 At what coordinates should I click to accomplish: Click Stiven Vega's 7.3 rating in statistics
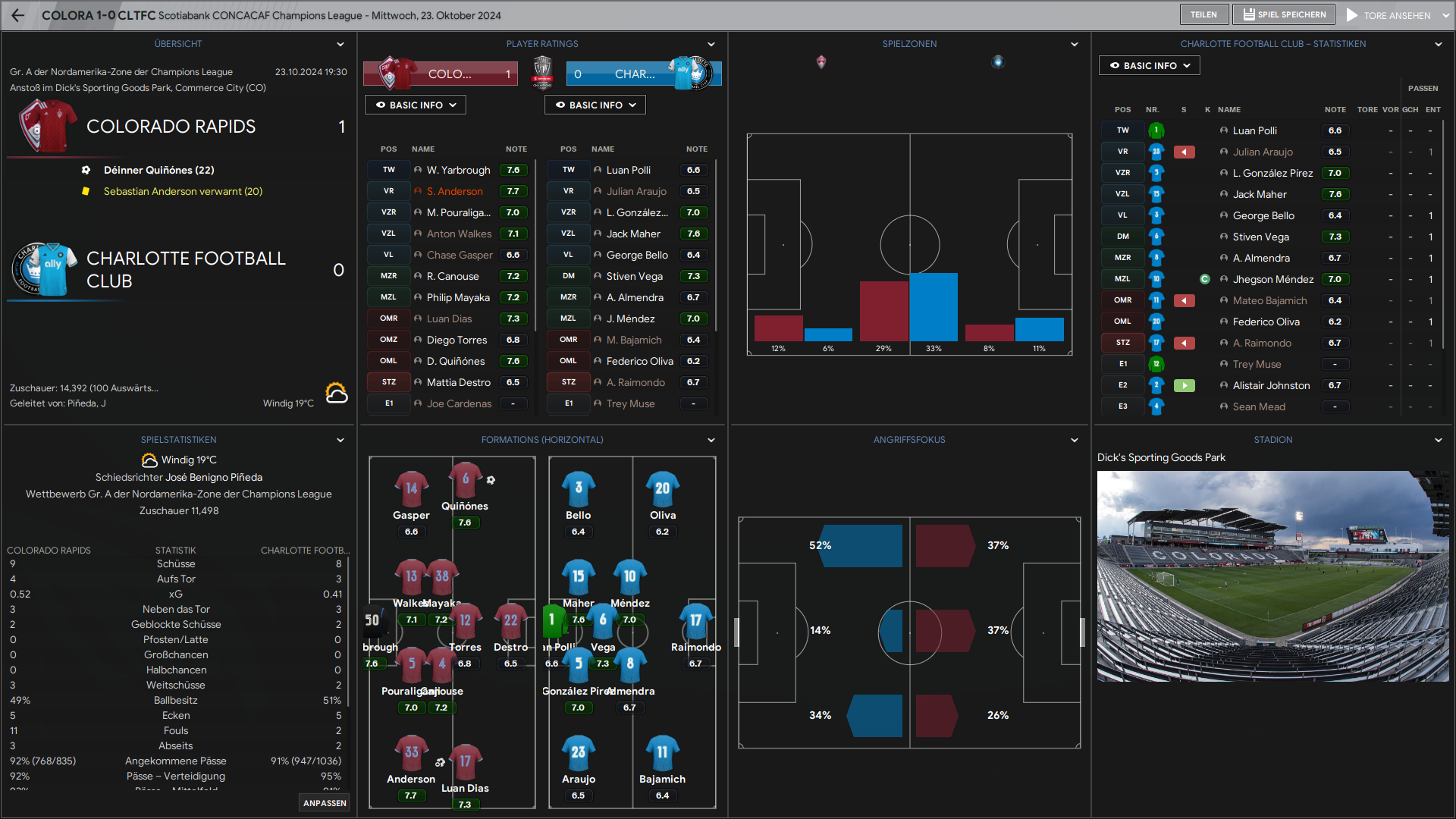(1335, 237)
